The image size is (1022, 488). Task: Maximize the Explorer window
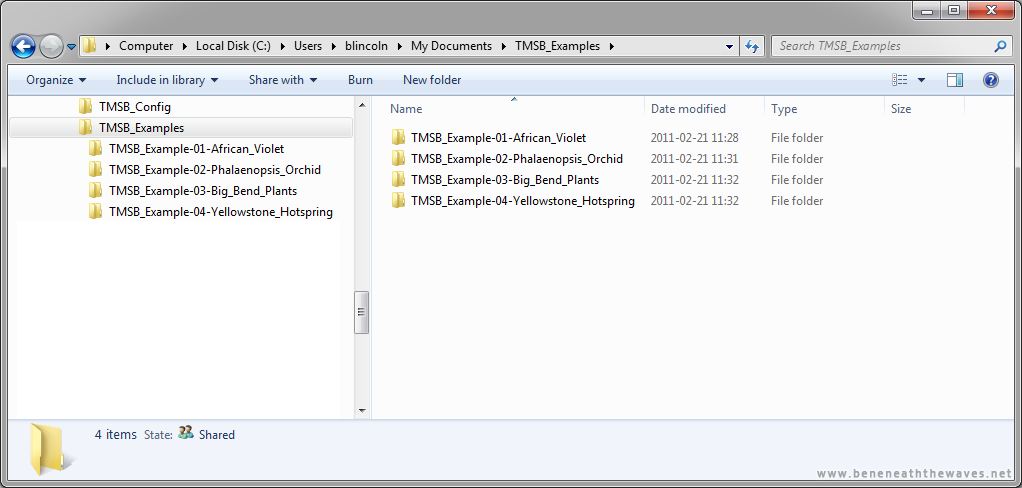coord(953,10)
